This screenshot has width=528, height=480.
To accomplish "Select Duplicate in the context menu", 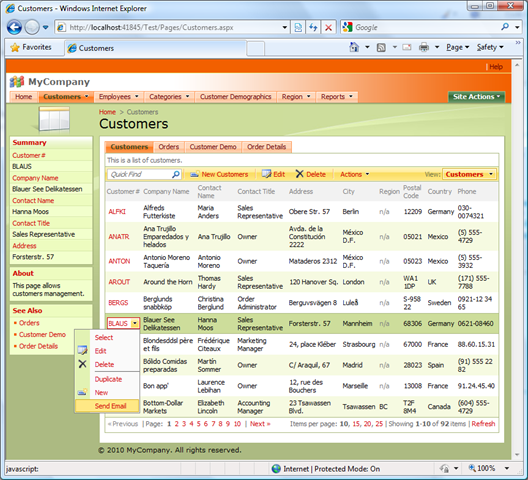I will [x=108, y=379].
